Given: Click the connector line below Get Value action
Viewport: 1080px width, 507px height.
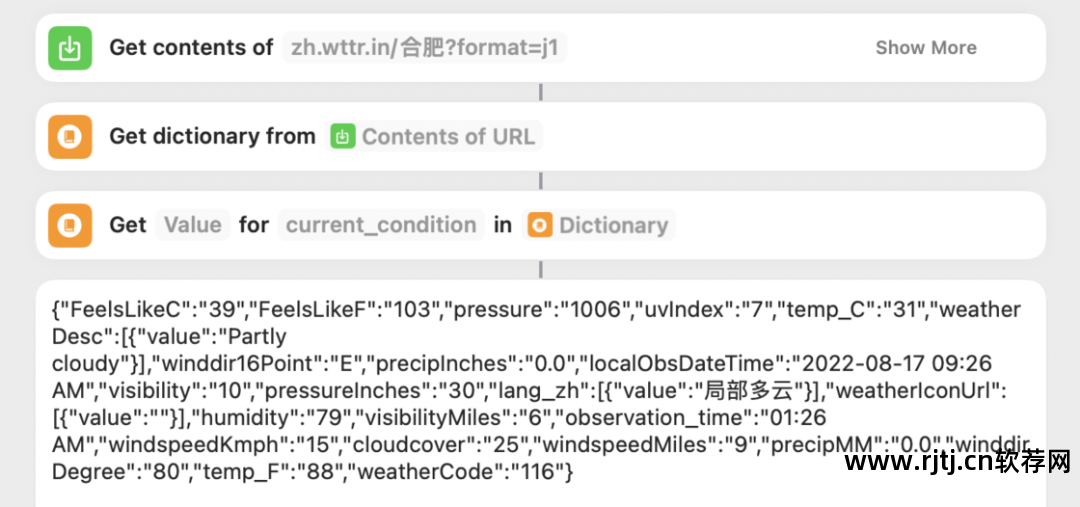Looking at the screenshot, I should click(541, 269).
